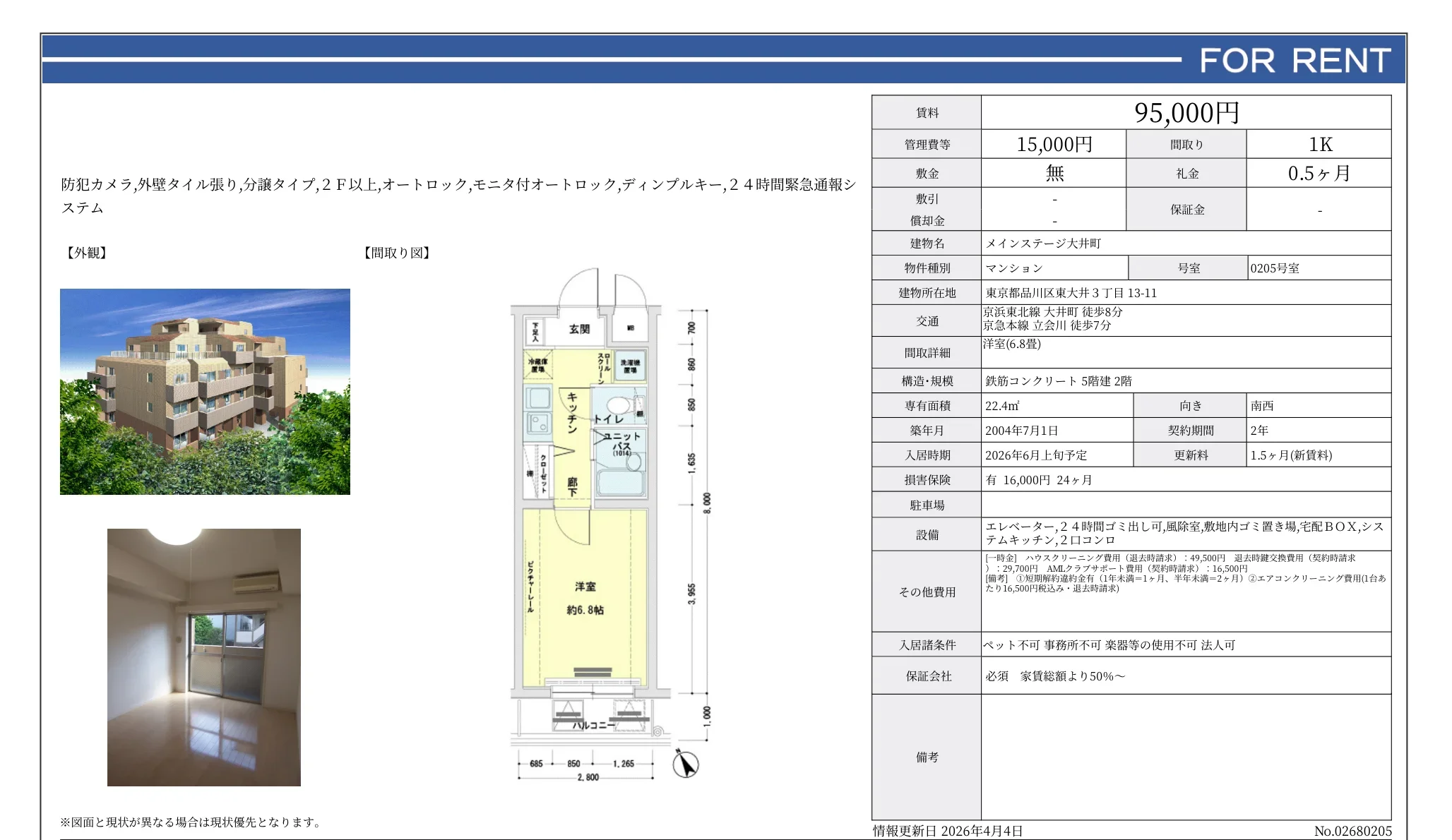Click the 敷金 無 cell
Viewport: 1452px width, 840px height.
[x=1054, y=172]
